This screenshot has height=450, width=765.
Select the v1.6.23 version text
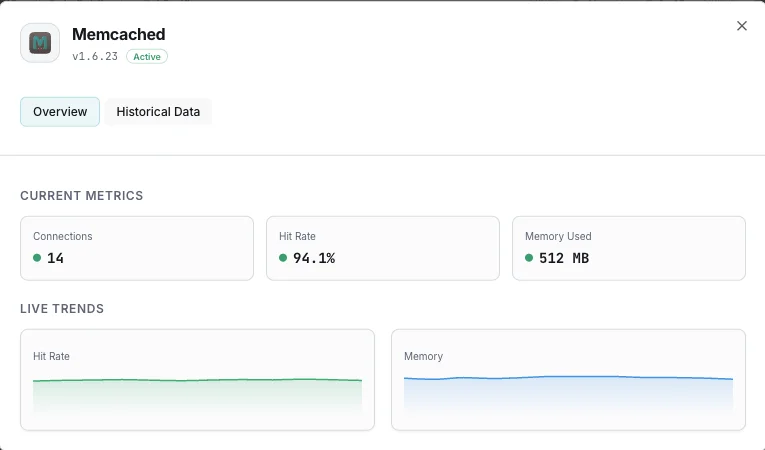coord(95,57)
